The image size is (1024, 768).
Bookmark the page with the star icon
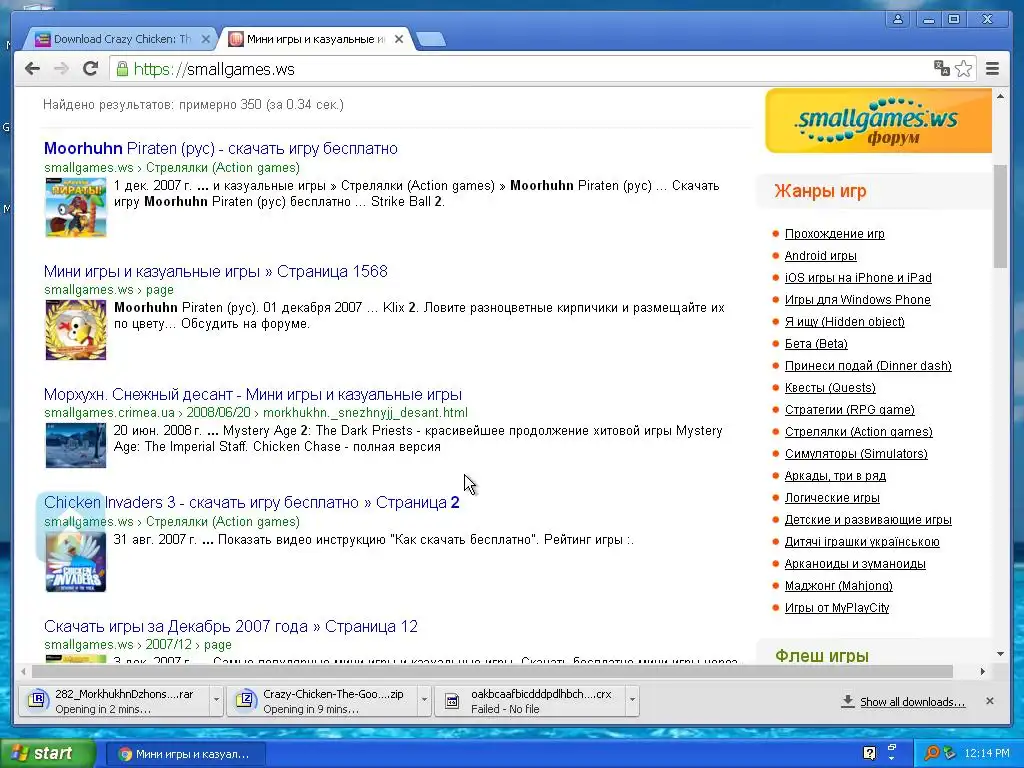(x=963, y=69)
